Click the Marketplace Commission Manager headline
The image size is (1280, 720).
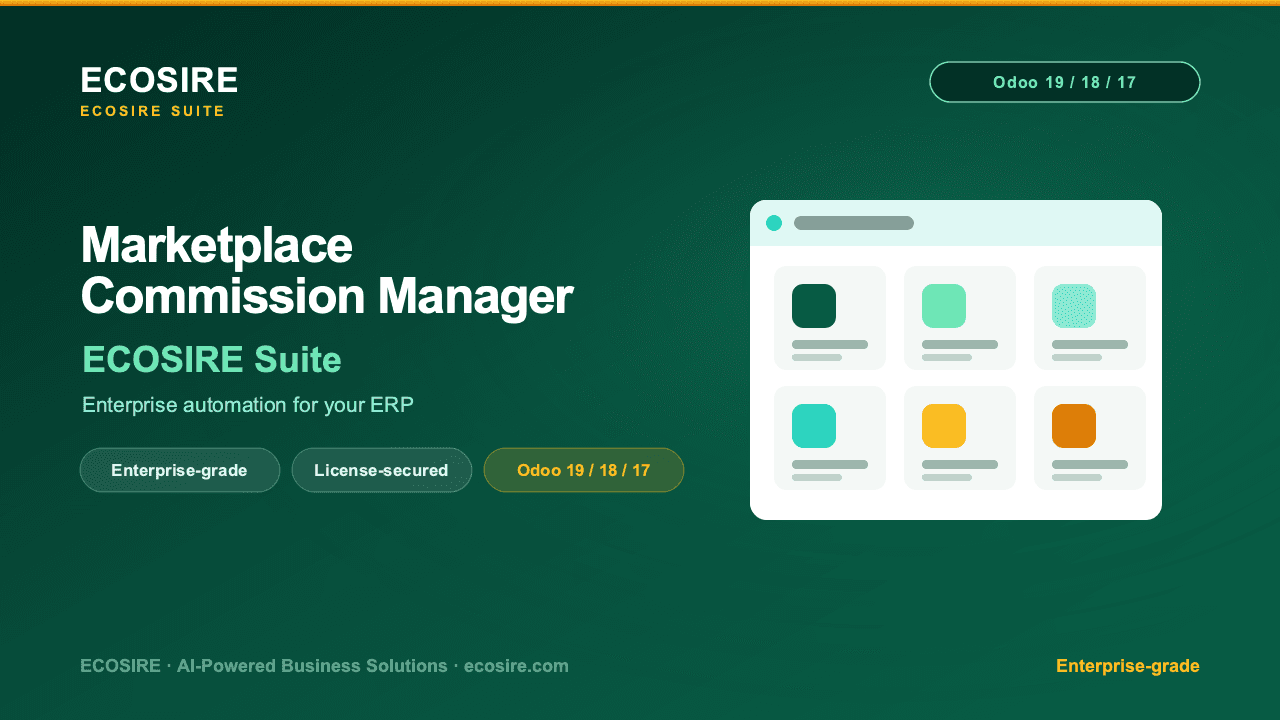pyautogui.click(x=327, y=271)
